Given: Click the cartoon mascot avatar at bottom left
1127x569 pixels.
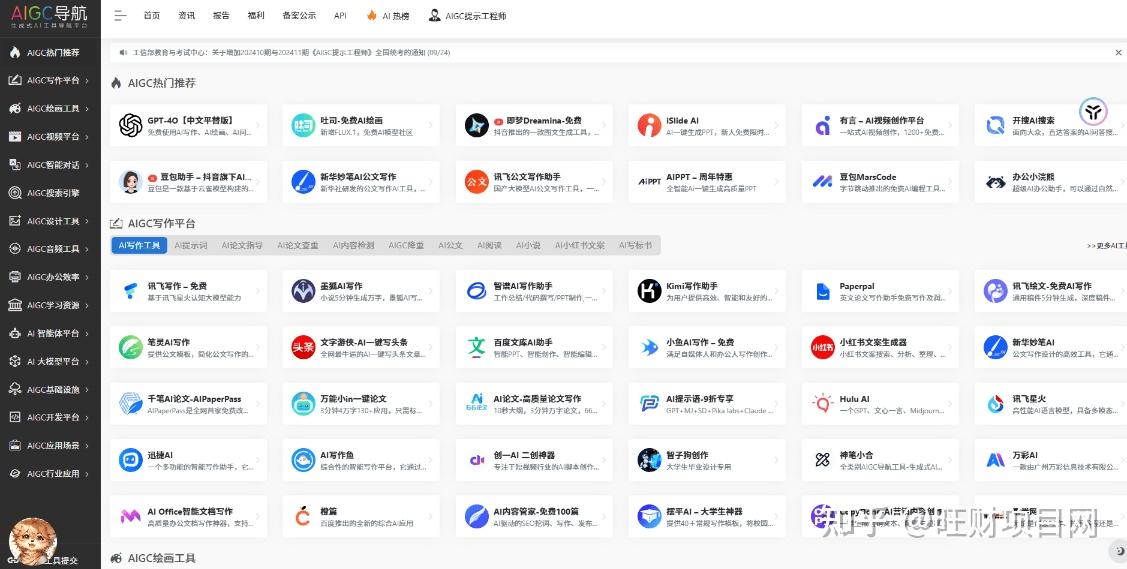Looking at the screenshot, I should click(x=32, y=541).
